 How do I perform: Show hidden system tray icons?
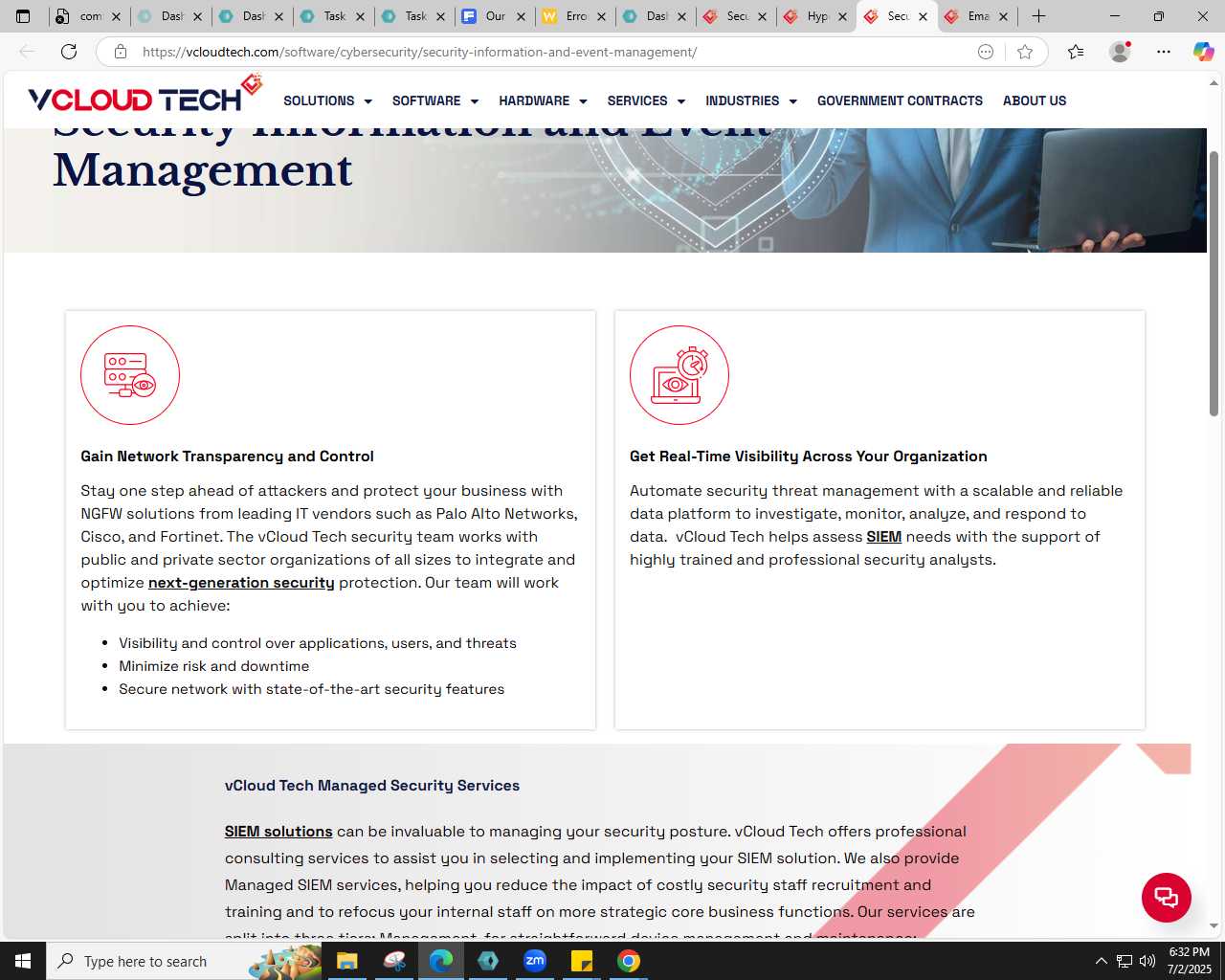click(x=1101, y=961)
